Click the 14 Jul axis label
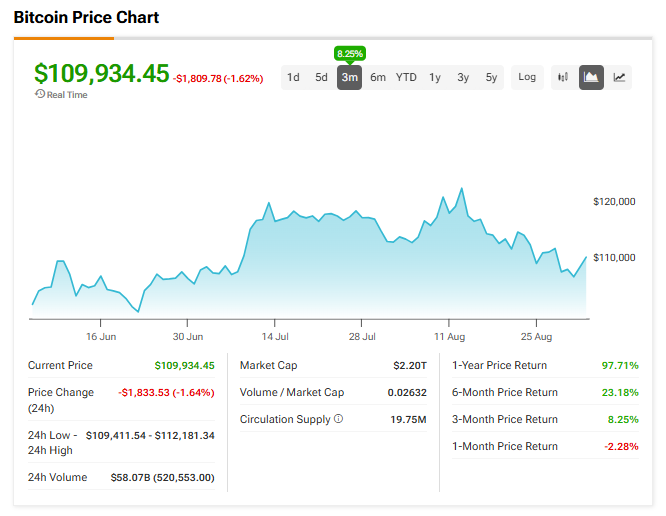The image size is (666, 516). tap(275, 337)
